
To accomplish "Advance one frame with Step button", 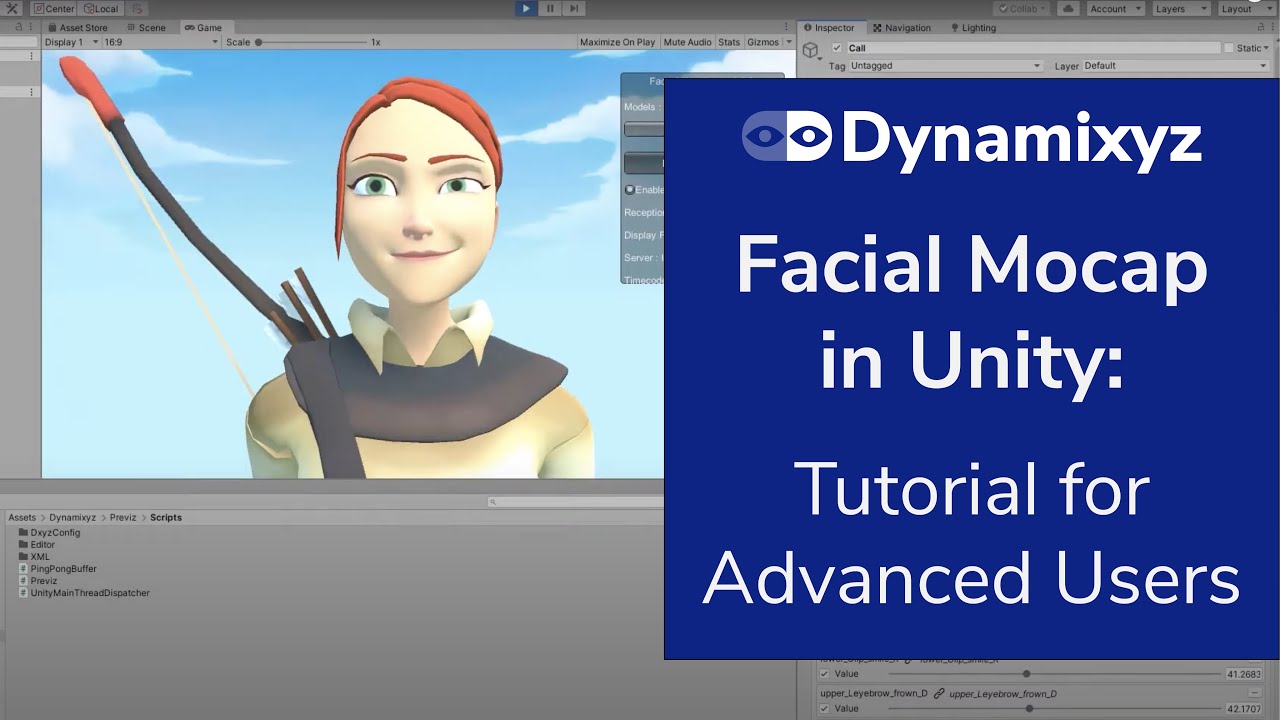I will [x=573, y=8].
